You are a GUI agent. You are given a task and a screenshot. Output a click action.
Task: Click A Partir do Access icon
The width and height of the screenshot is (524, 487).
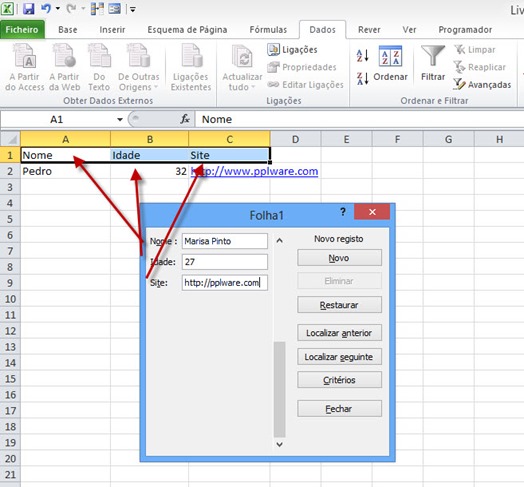(x=24, y=68)
